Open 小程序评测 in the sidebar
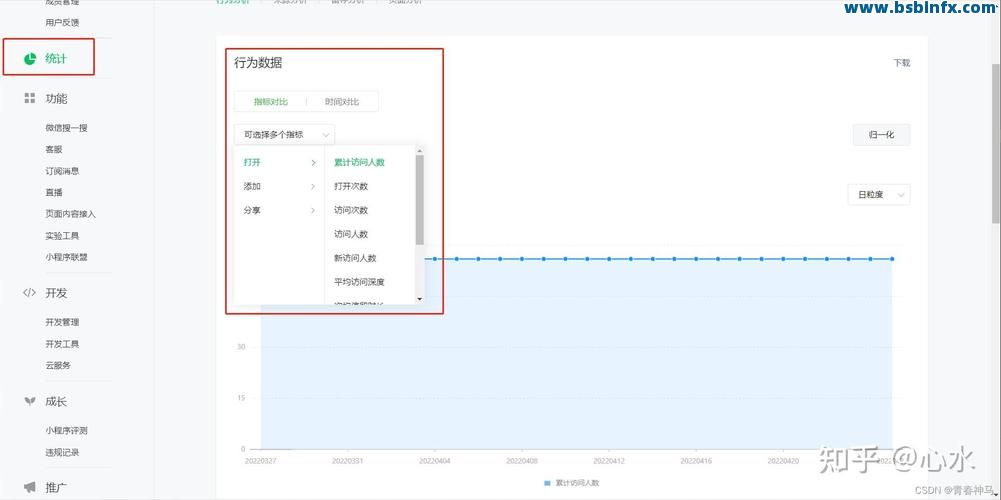The height and width of the screenshot is (500, 1001). 66,430
